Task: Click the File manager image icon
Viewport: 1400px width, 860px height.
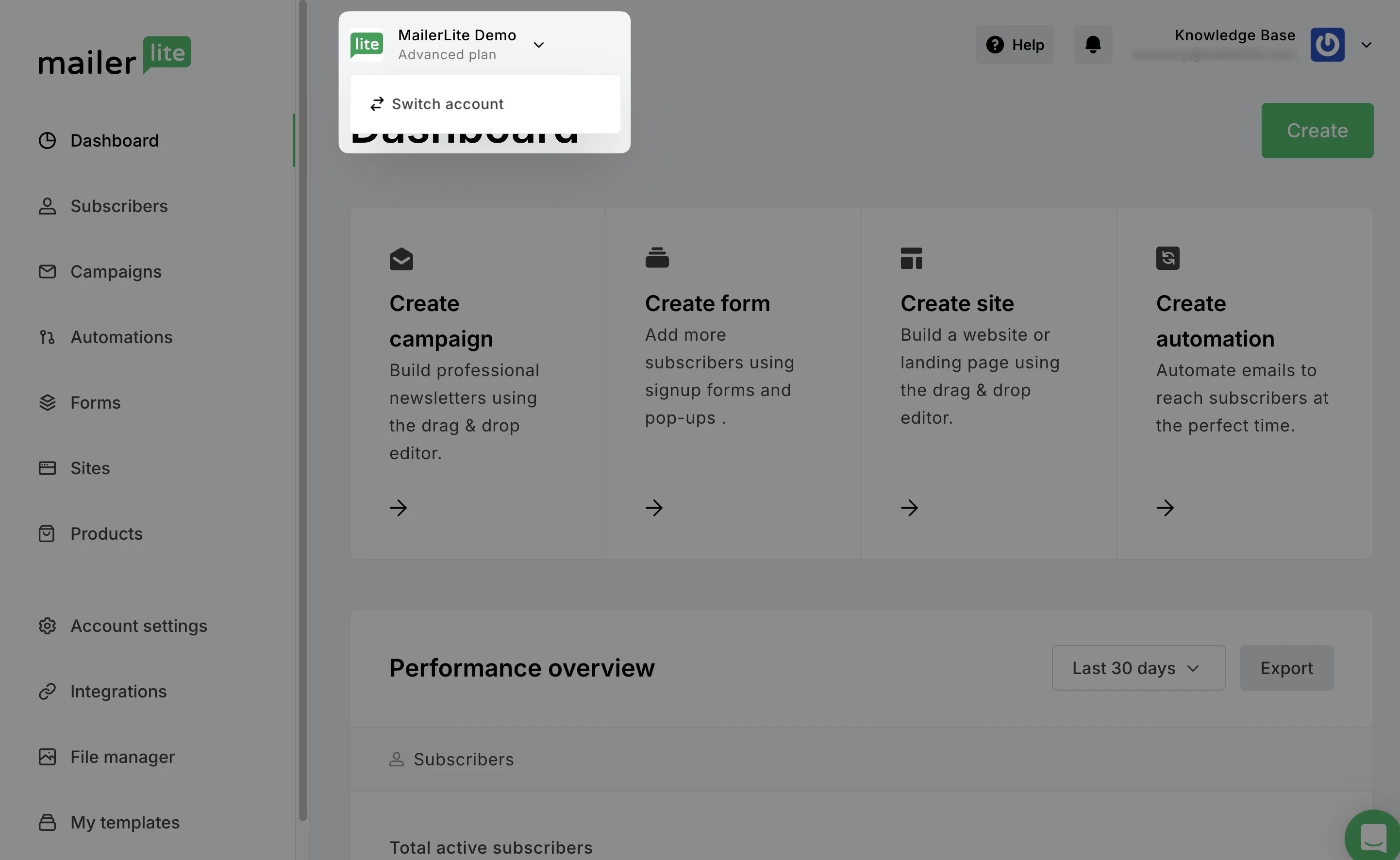Action: (x=47, y=757)
